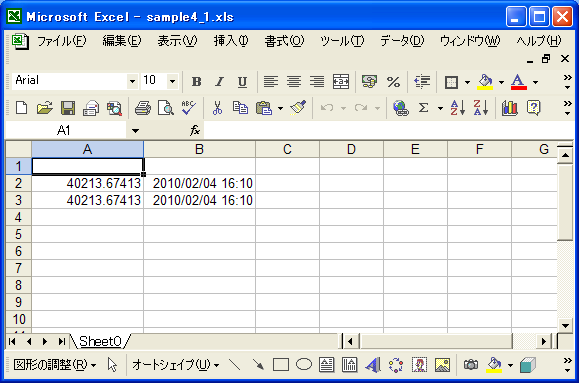579x383 pixels.
Task: Sort Ascending A to Z
Action: tap(458, 108)
